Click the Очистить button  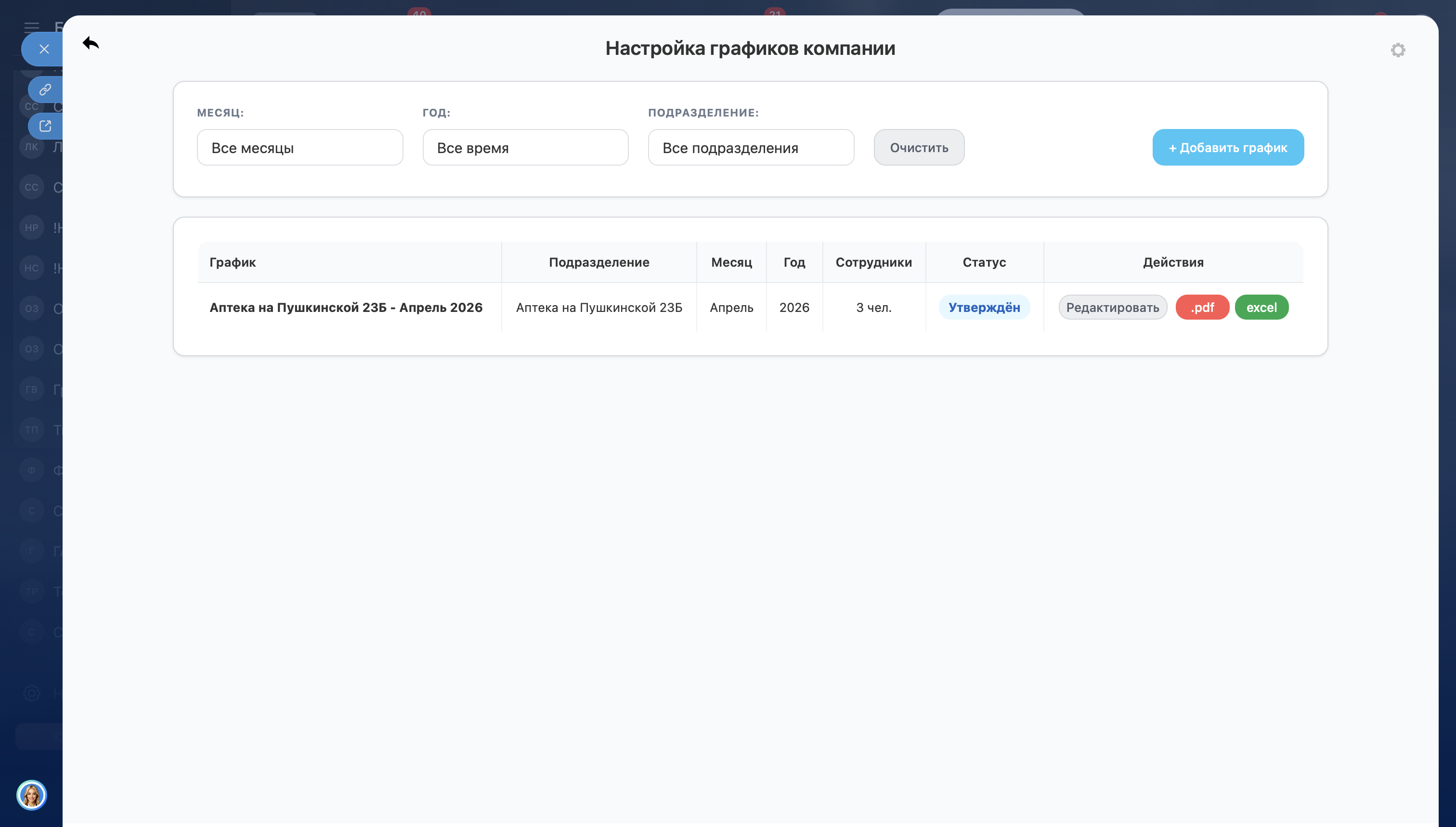919,148
